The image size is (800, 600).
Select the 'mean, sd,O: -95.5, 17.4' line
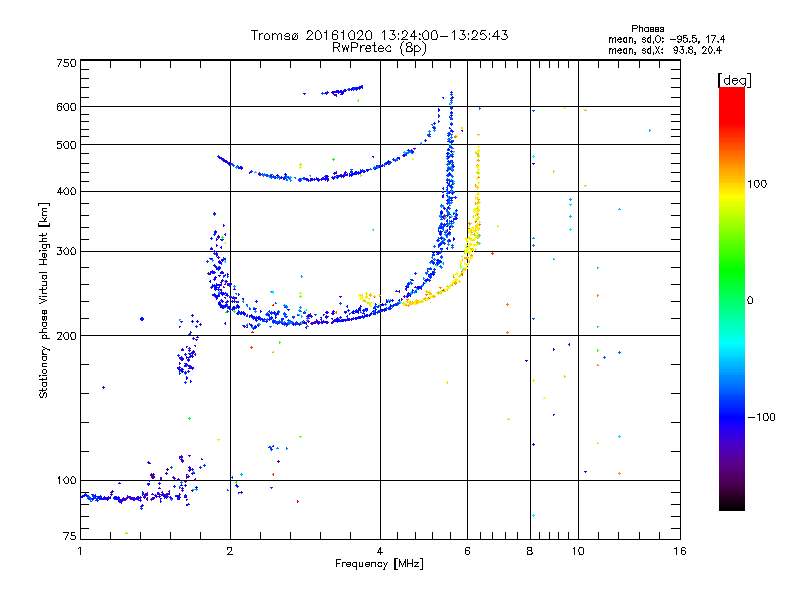click(666, 40)
